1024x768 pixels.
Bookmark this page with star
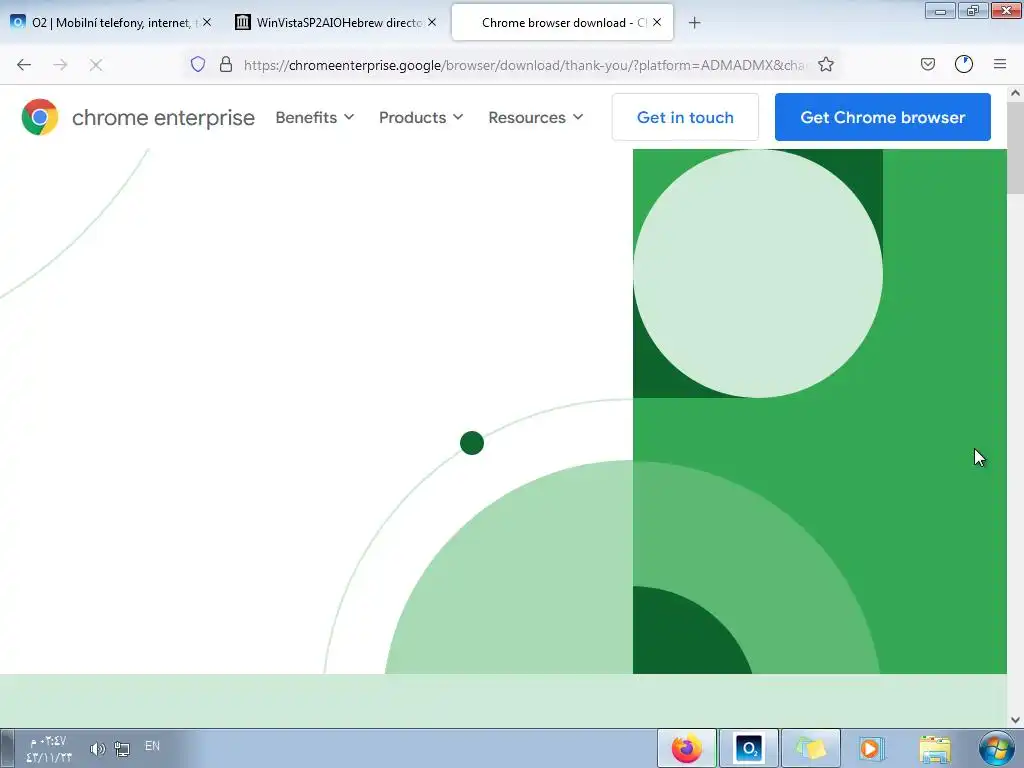point(825,64)
